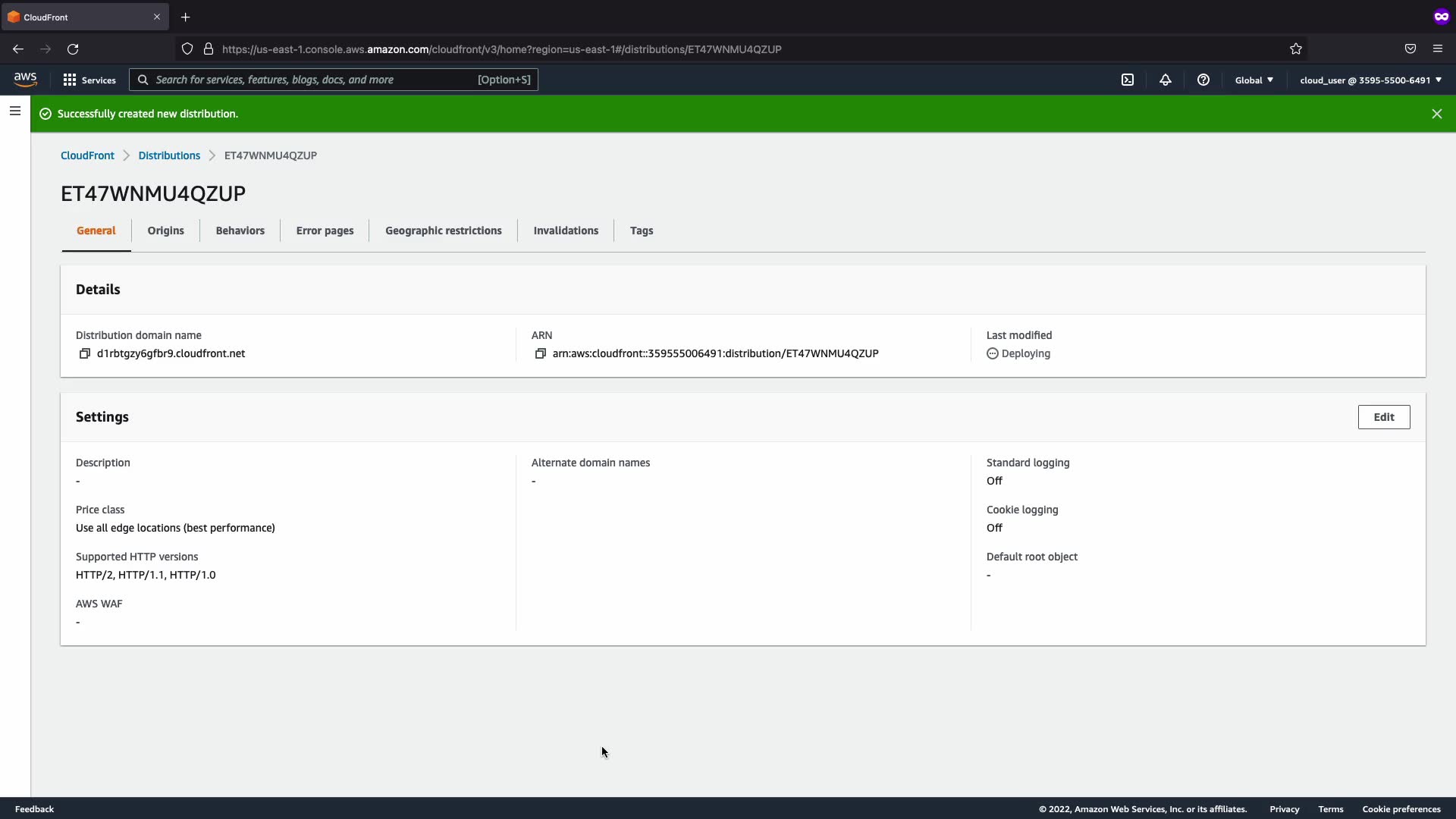Image resolution: width=1456 pixels, height=819 pixels.
Task: Go to the Distributions breadcrumb link
Action: point(169,155)
